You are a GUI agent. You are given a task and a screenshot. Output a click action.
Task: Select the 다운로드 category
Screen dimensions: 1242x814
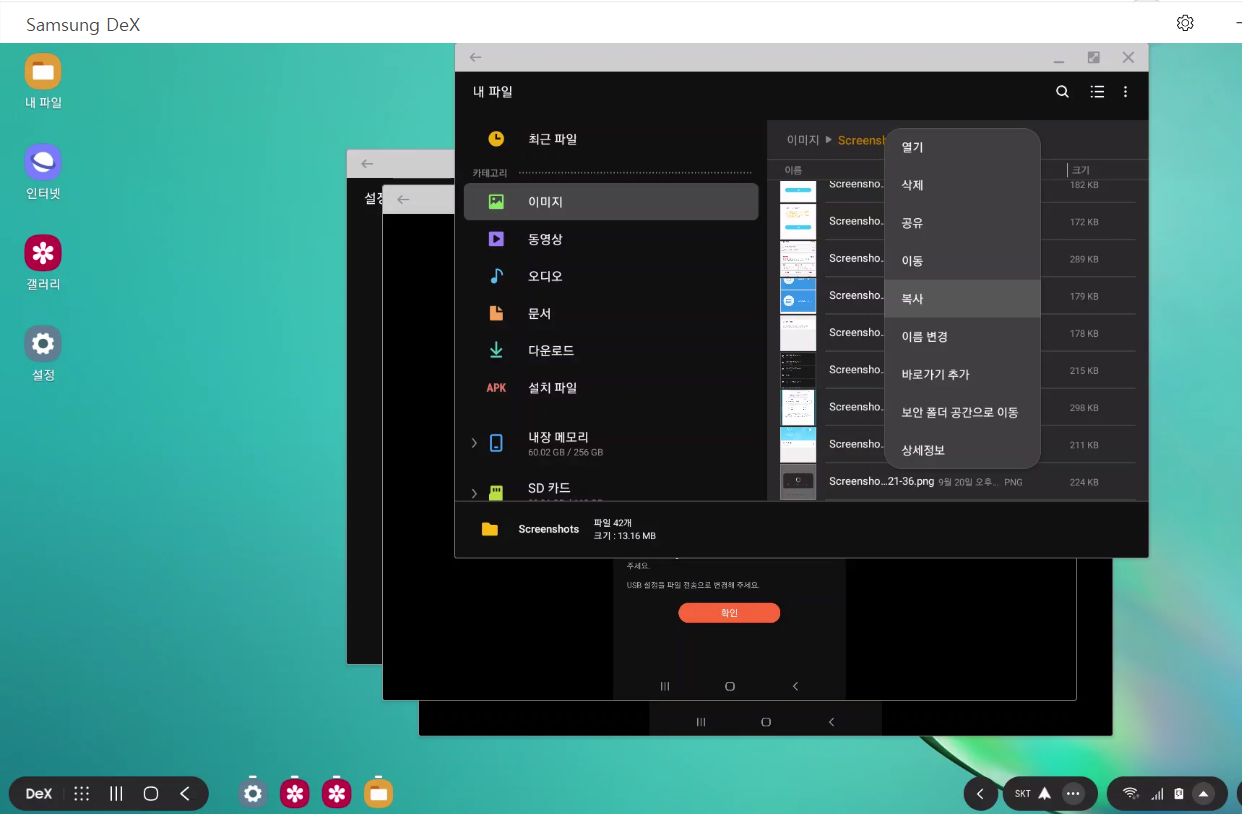tap(611, 351)
